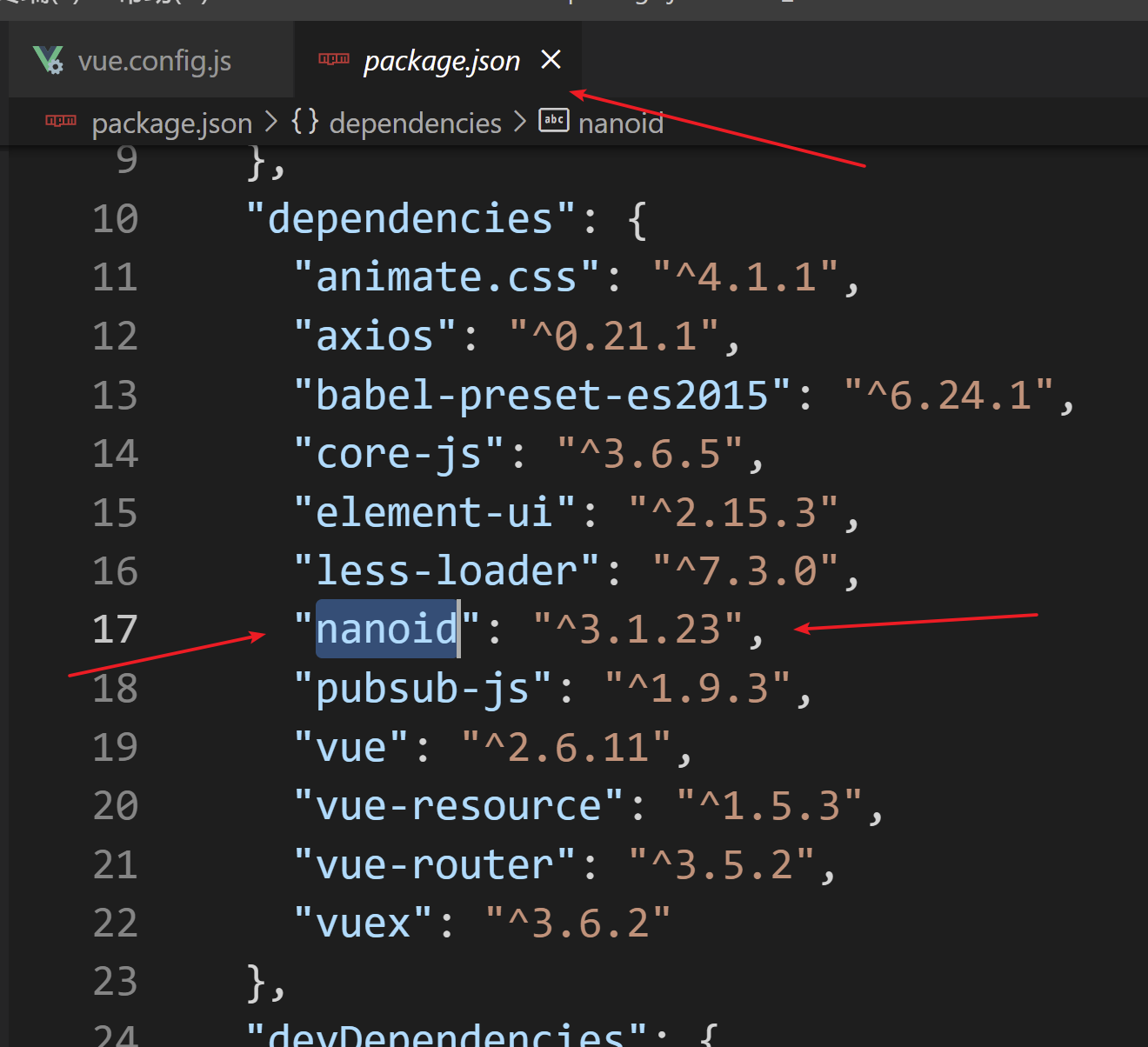Click the "less-loader" key

point(447,570)
